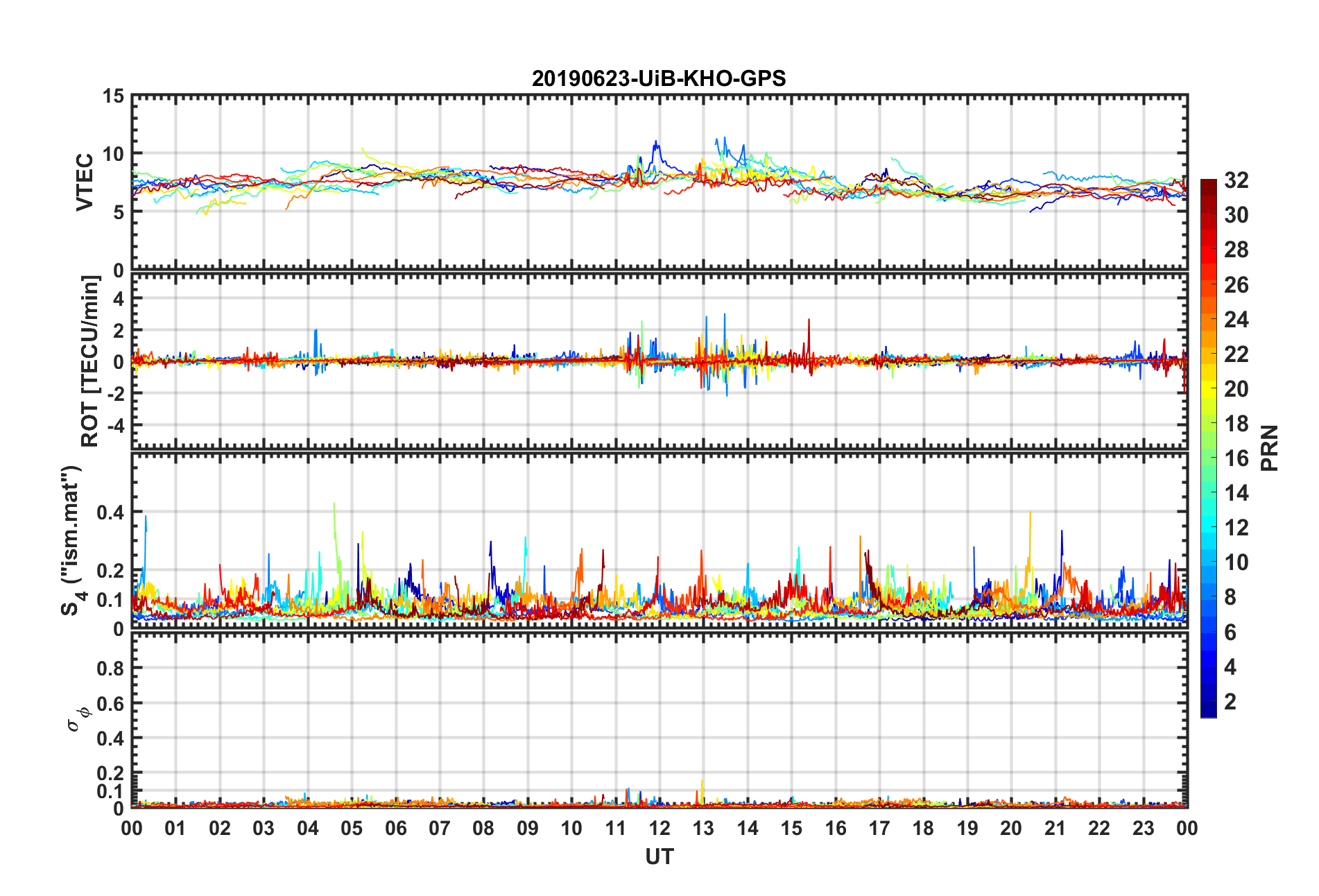Click x-axis hour label 21
Image resolution: width=1319 pixels, height=896 pixels.
coord(1055,828)
